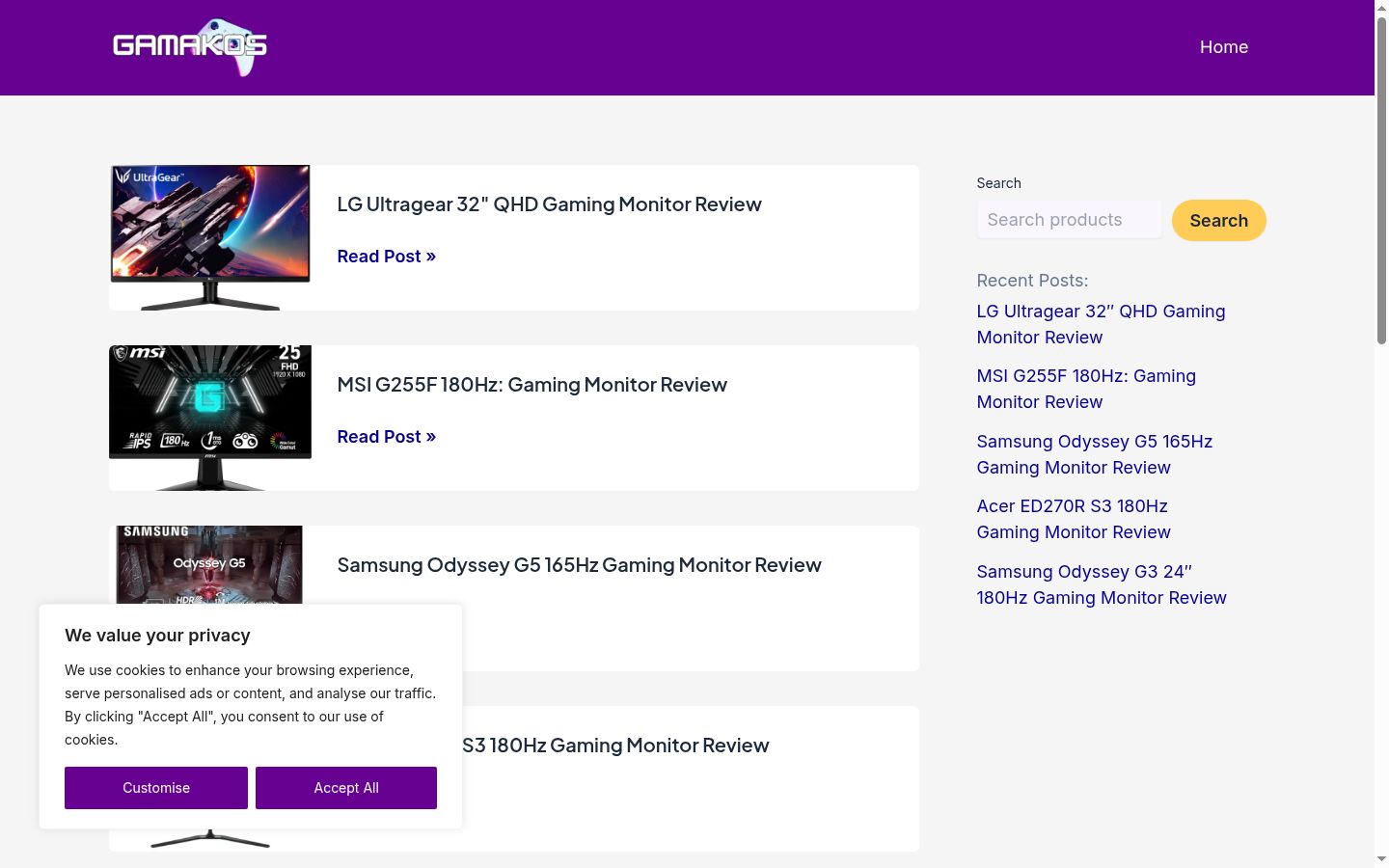The width and height of the screenshot is (1389, 868).
Task: Open the S3 180Hz Gaming Monitor Review title
Action: click(615, 746)
